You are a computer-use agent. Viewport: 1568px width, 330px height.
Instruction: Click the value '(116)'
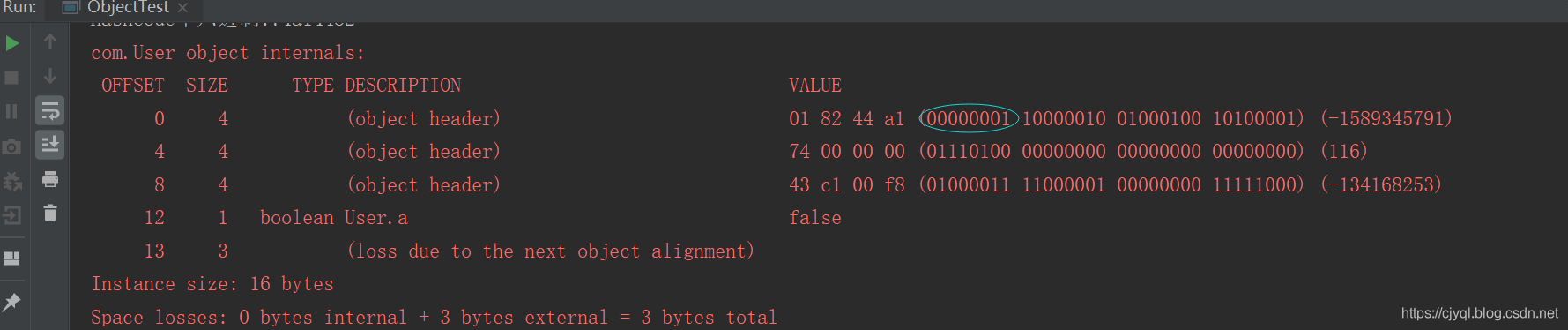1344,152
